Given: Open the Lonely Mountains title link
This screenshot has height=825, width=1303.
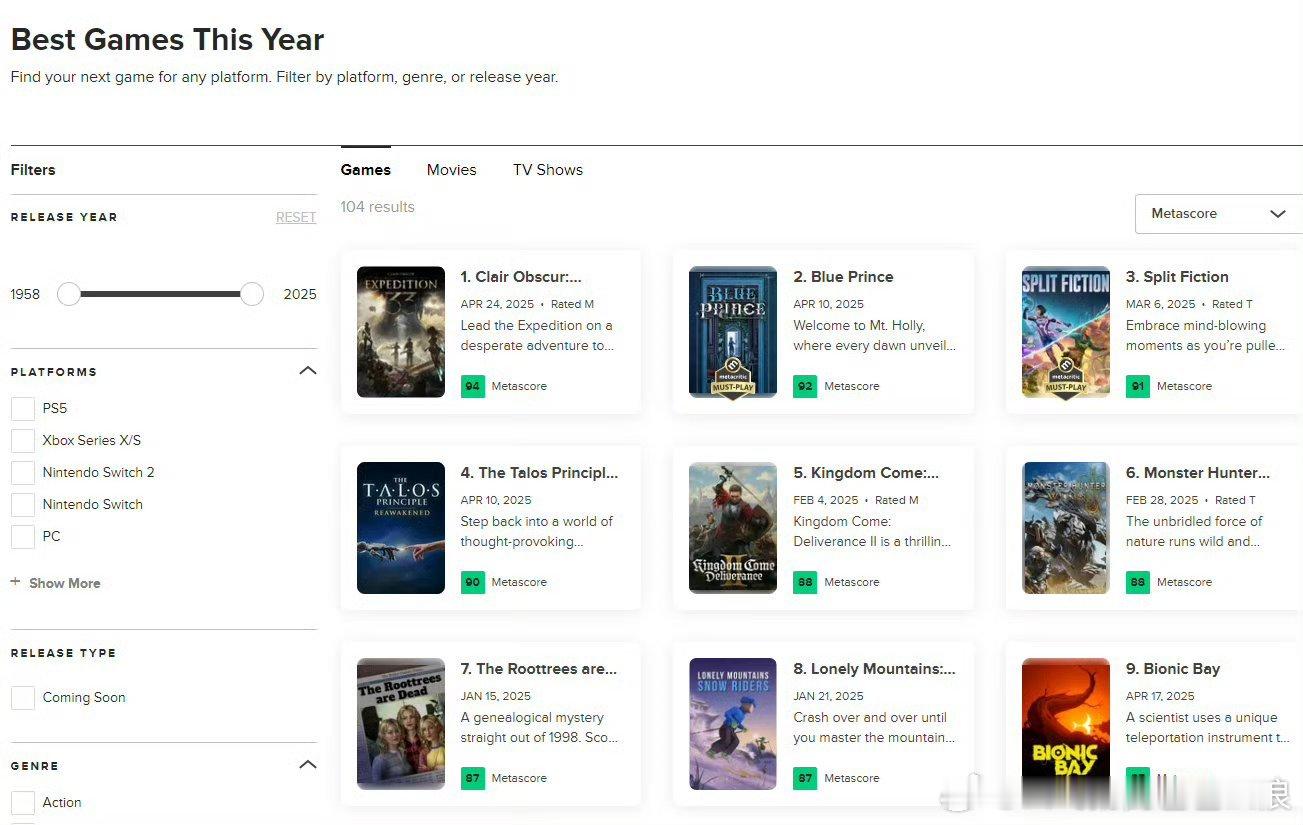Looking at the screenshot, I should point(875,669).
